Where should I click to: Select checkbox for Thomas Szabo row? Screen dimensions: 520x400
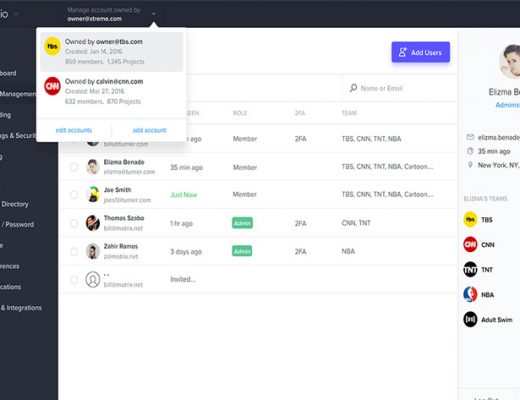pyautogui.click(x=74, y=223)
